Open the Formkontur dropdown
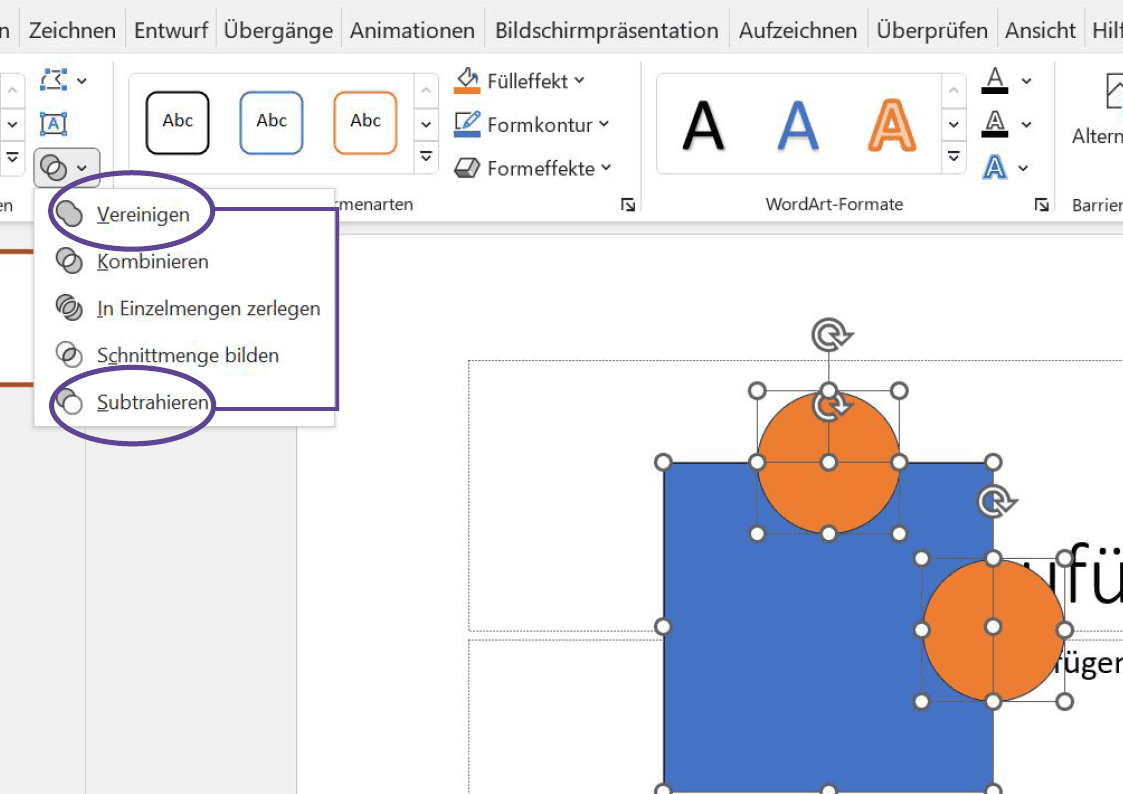Viewport: 1123px width, 794px height. pyautogui.click(x=531, y=125)
